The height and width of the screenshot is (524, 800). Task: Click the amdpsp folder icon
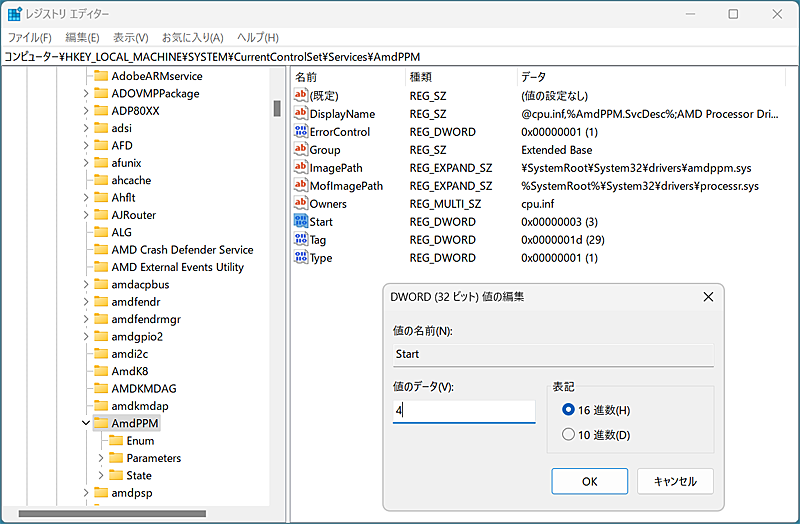tap(101, 492)
